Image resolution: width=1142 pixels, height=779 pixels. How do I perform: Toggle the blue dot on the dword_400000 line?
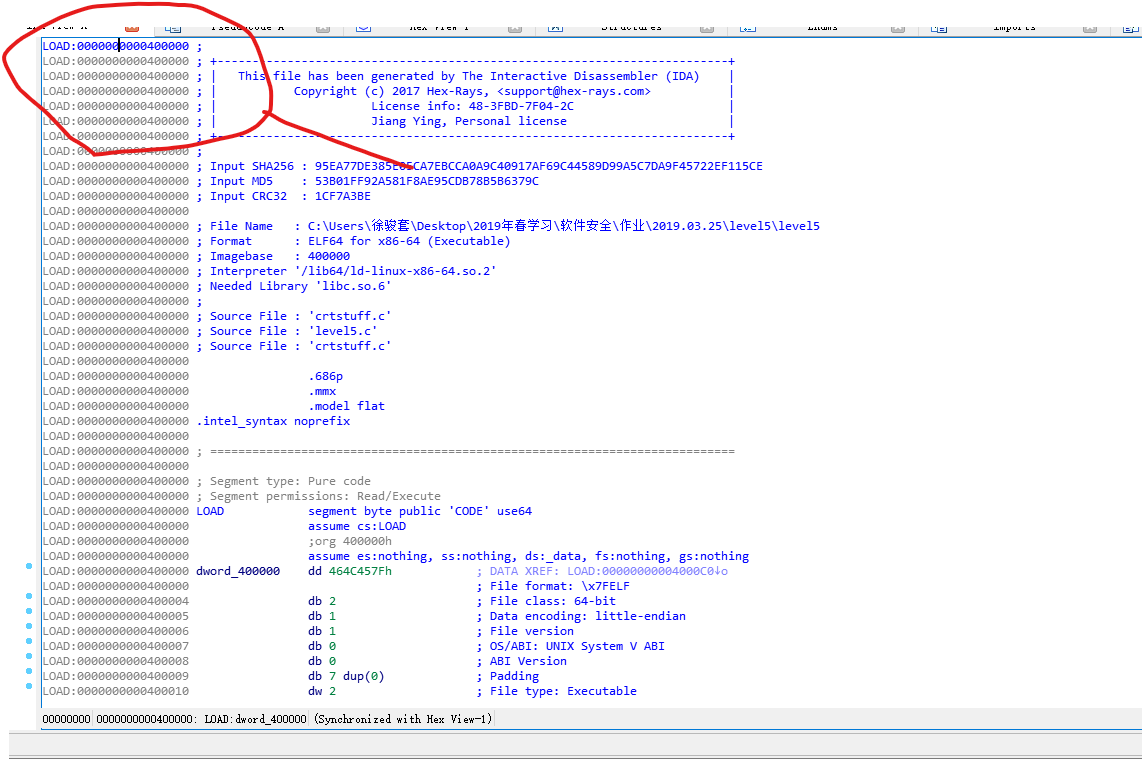click(x=28, y=568)
